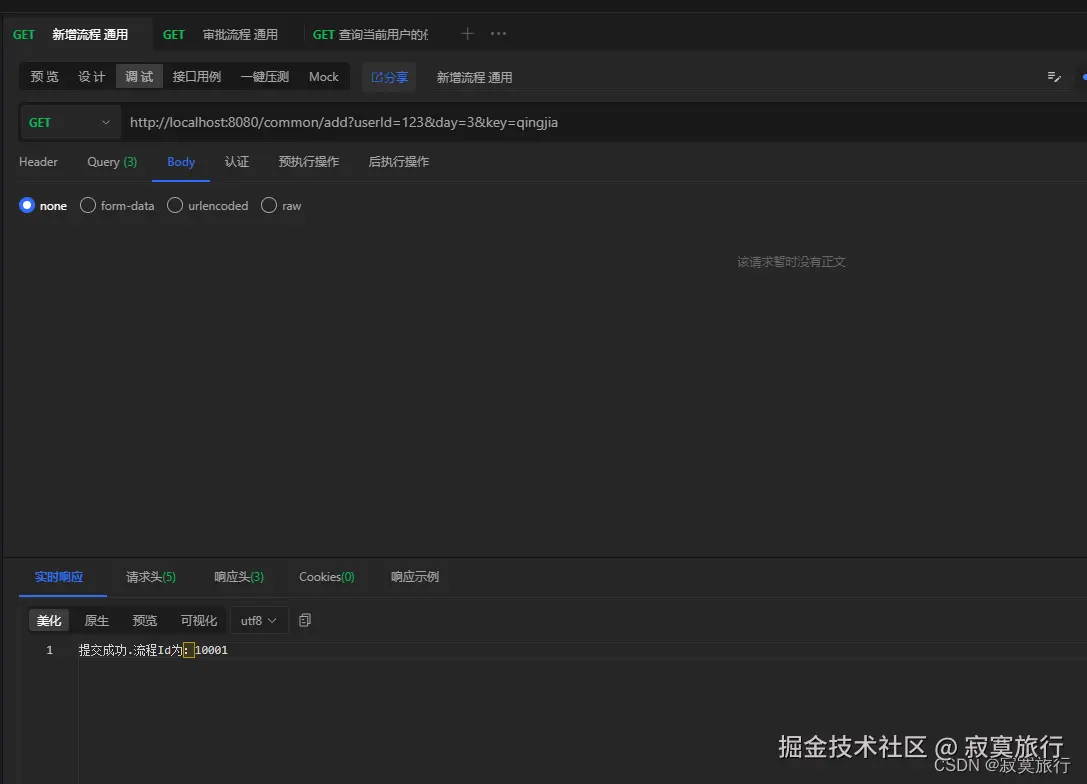Viewport: 1087px width, 784px height.
Task: Copy the response using the copy icon
Action: [x=305, y=620]
